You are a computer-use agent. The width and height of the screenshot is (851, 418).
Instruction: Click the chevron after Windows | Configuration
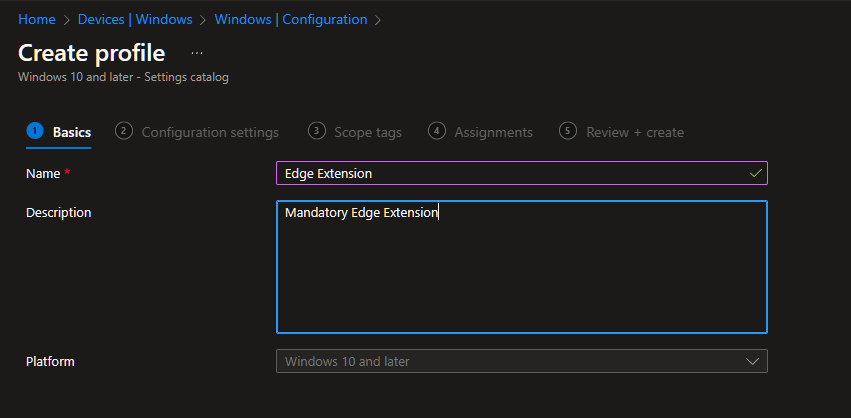pyautogui.click(x=378, y=20)
